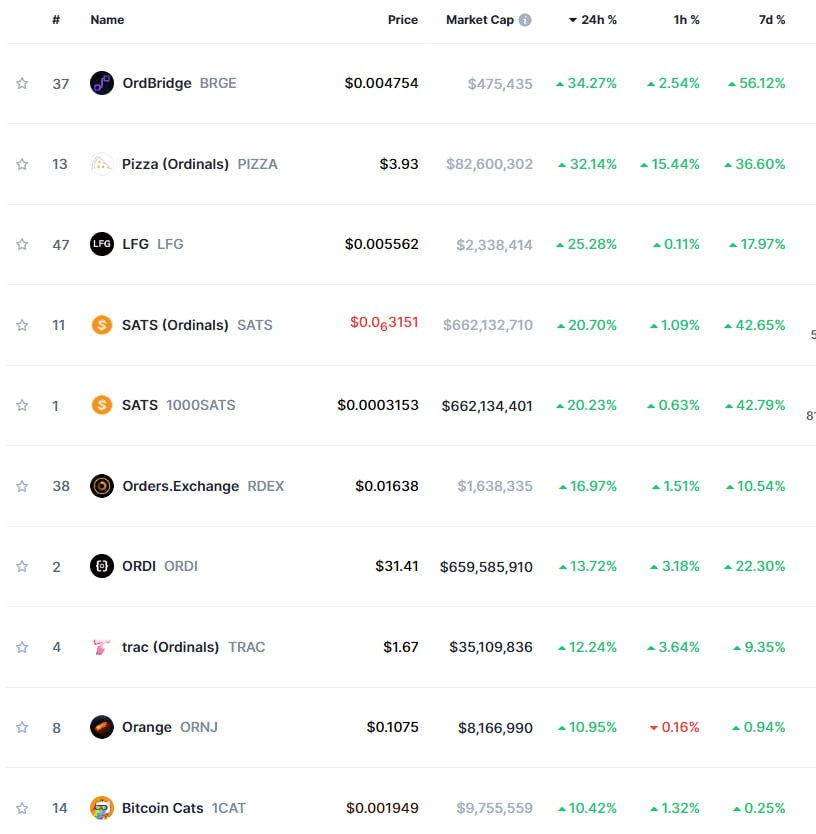This screenshot has width=816, height=834.
Task: Sort the table by Price column header
Action: pos(403,20)
